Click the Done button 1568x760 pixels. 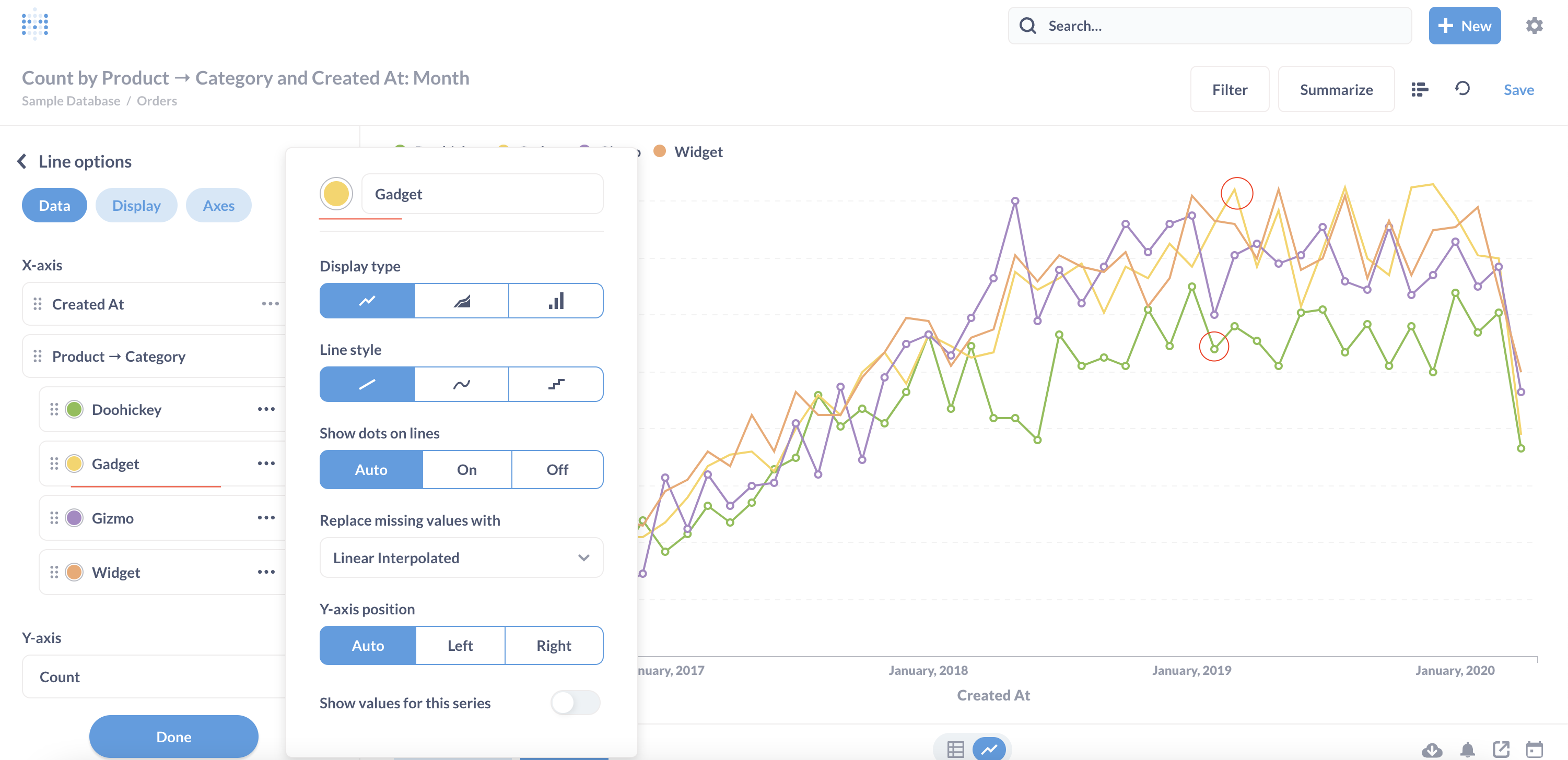pyautogui.click(x=173, y=737)
